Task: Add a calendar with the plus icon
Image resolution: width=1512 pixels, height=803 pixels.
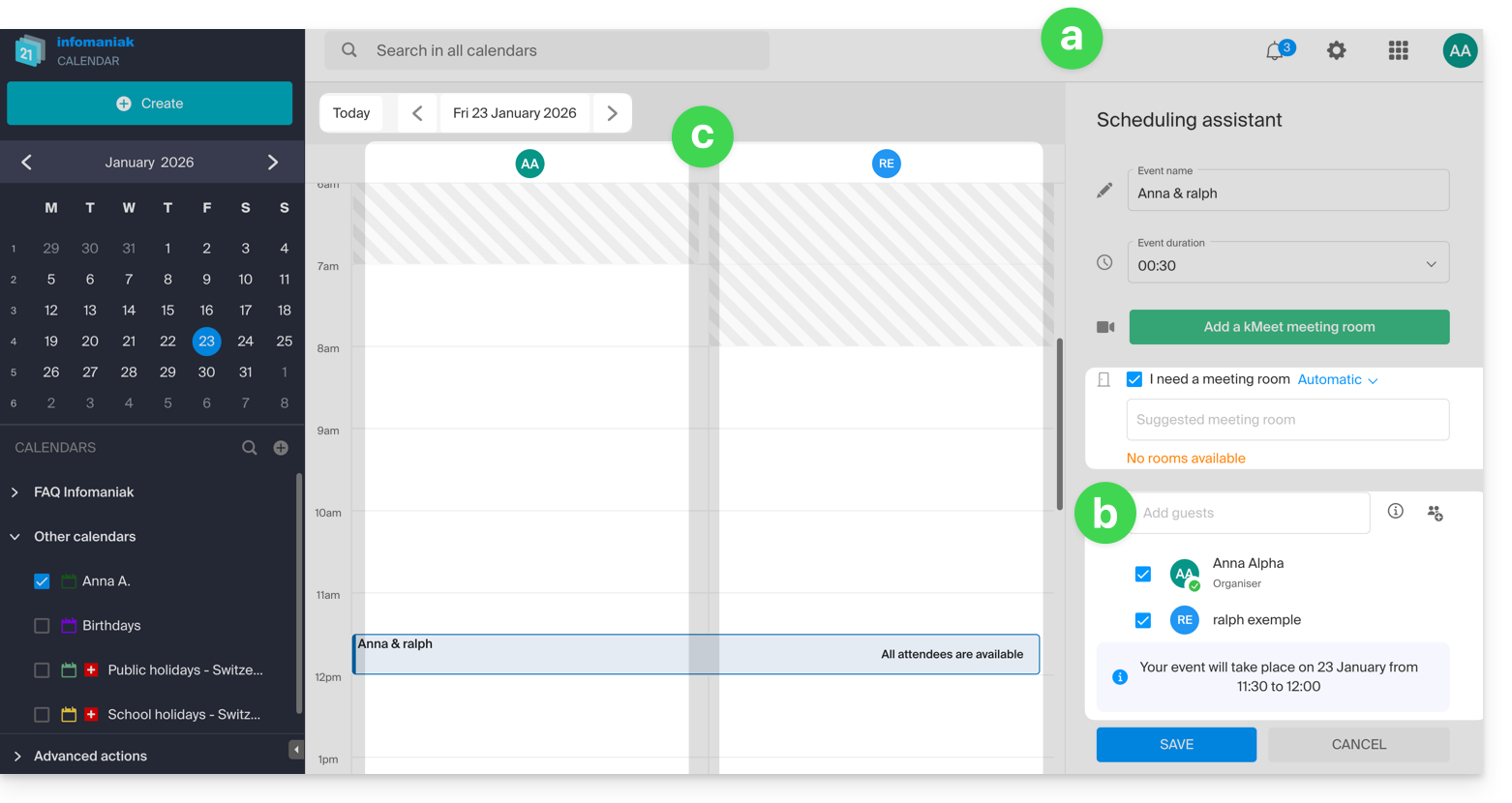Action: tap(281, 448)
